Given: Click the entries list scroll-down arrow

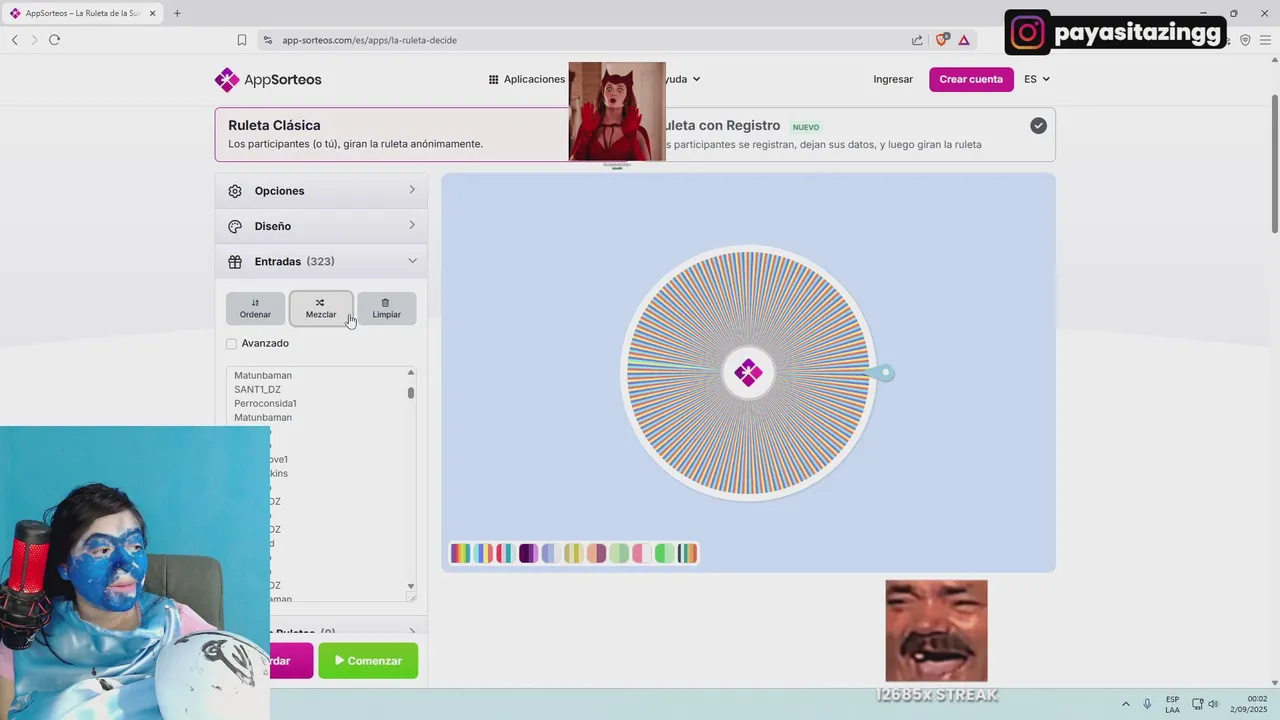Looking at the screenshot, I should coord(411,586).
